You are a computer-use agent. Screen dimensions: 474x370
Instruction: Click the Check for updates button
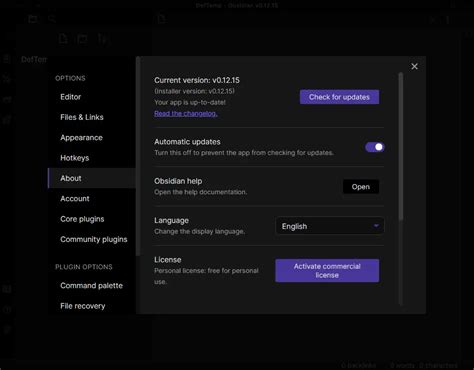click(x=339, y=97)
